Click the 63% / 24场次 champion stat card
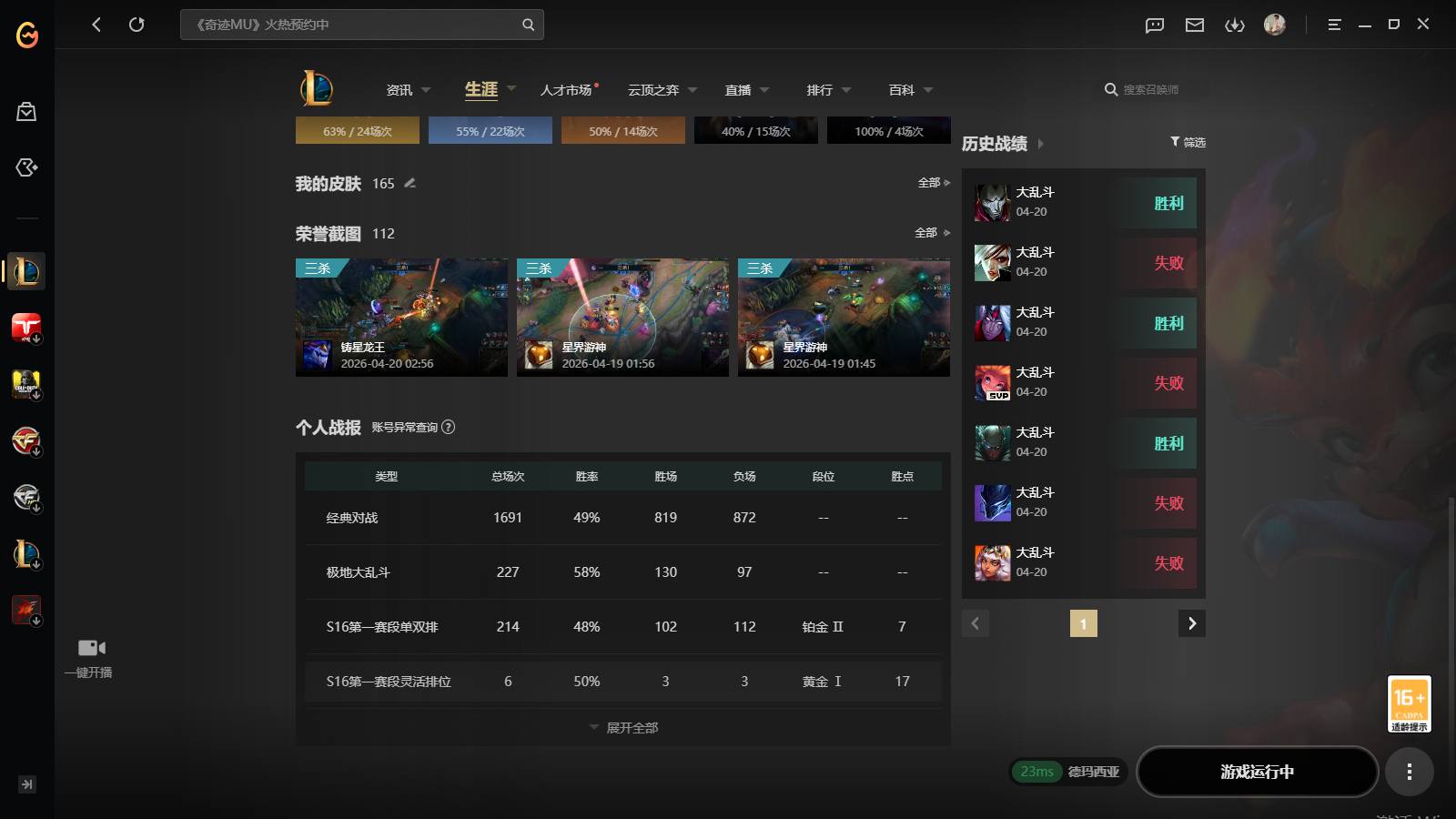 coord(358,130)
